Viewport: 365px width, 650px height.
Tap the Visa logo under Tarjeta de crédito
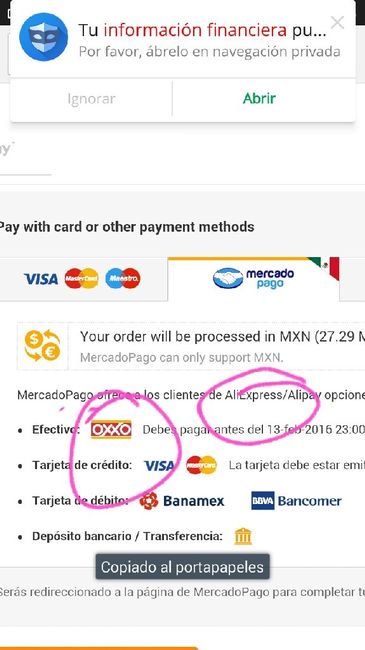pos(159,465)
